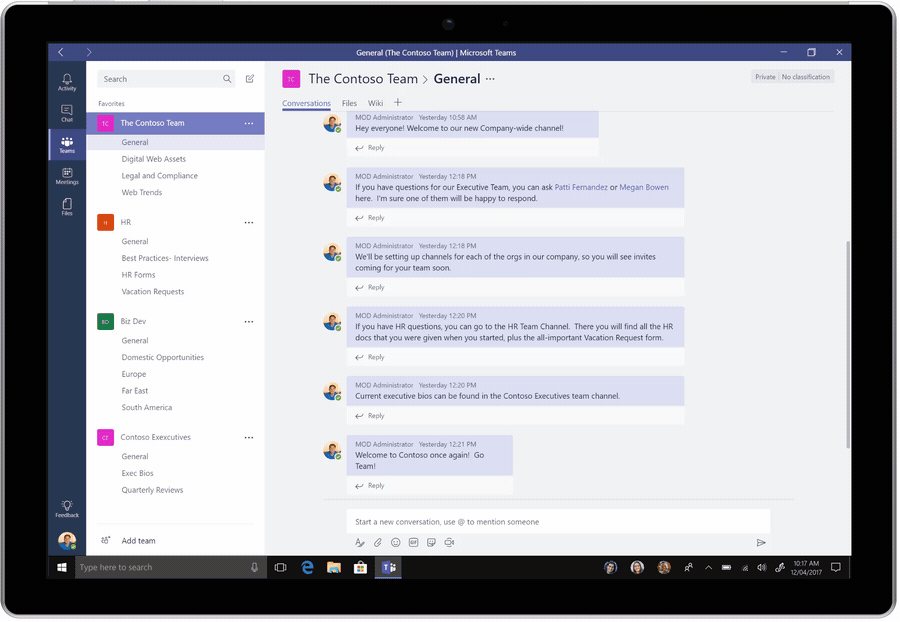Open the Meetings section
Viewport: 900px width, 622px height.
67,175
